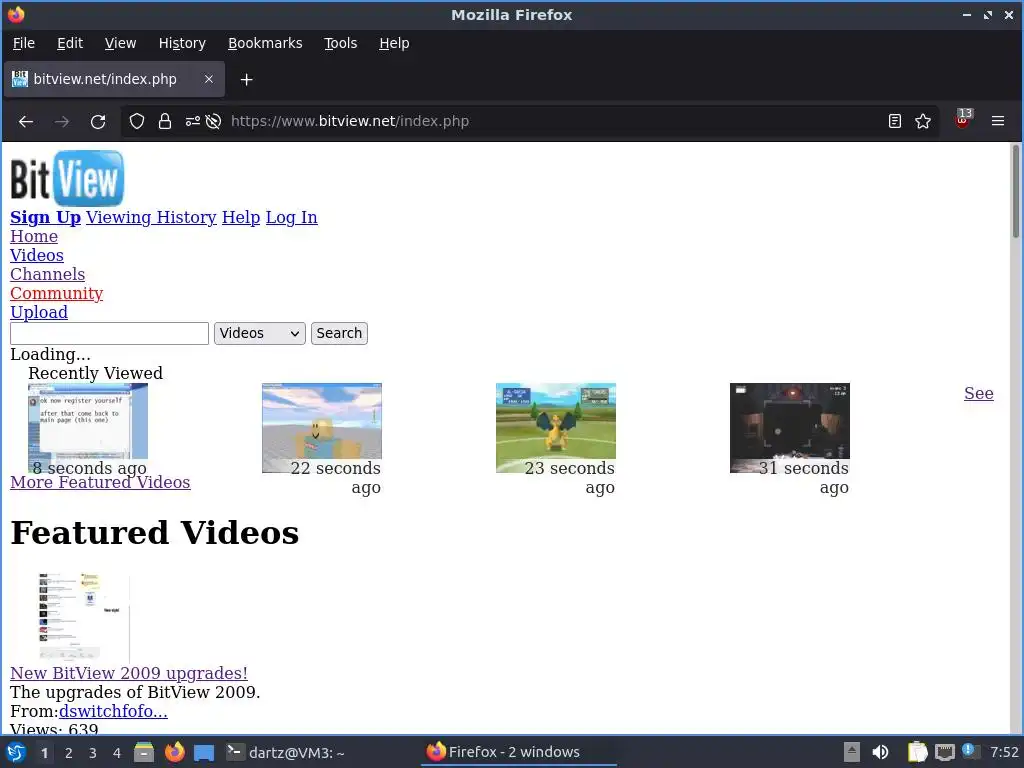Click the show desktop icon in the taskbar
Image resolution: width=1024 pixels, height=768 pixels.
[204, 752]
